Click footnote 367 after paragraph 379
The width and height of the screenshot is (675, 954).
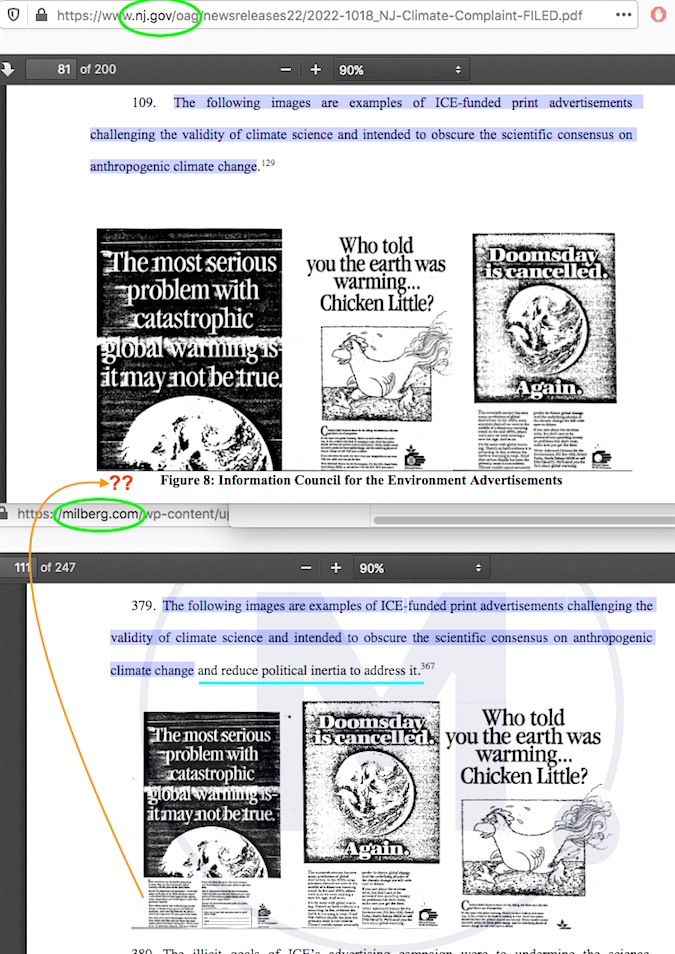coord(427,665)
